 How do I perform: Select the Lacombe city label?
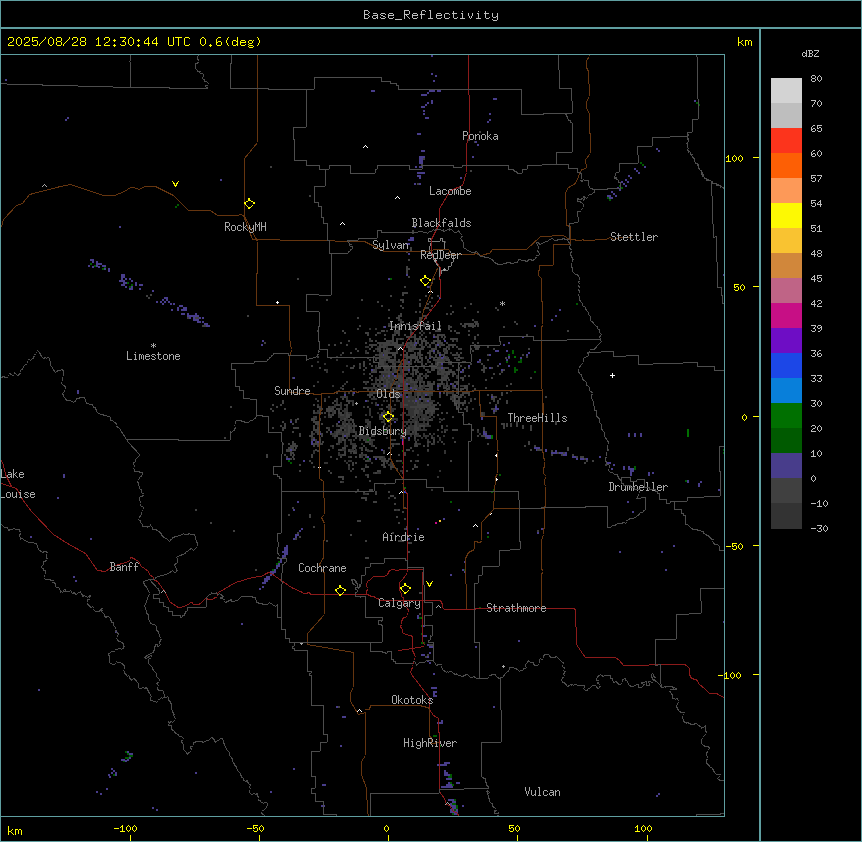pos(450,191)
